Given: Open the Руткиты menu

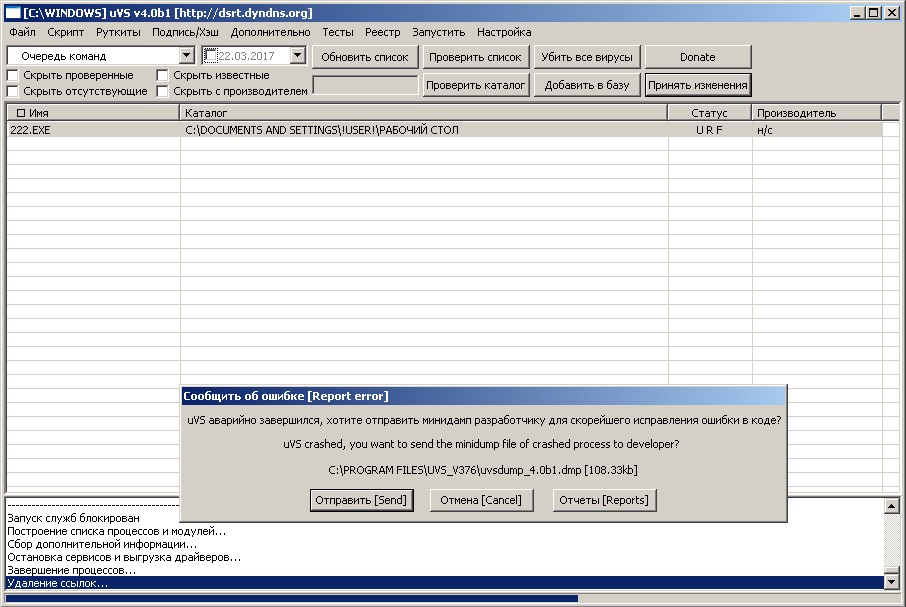Looking at the screenshot, I should (118, 32).
